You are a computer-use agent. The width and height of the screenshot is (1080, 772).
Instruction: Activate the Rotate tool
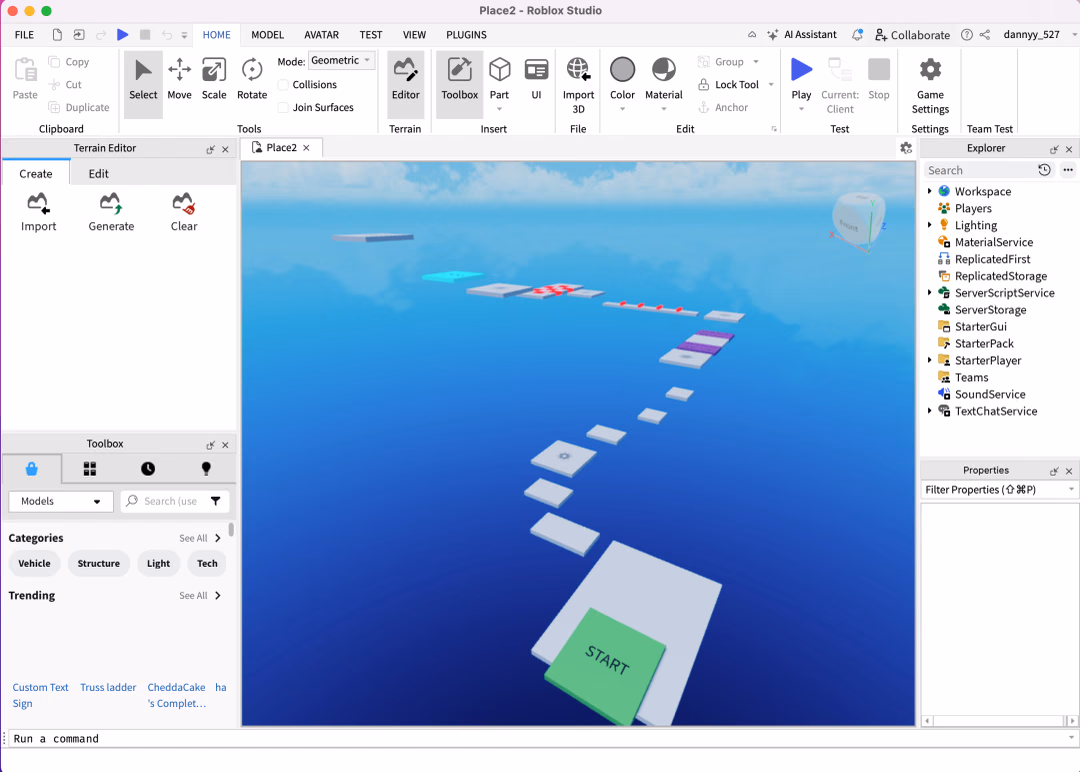click(251, 79)
